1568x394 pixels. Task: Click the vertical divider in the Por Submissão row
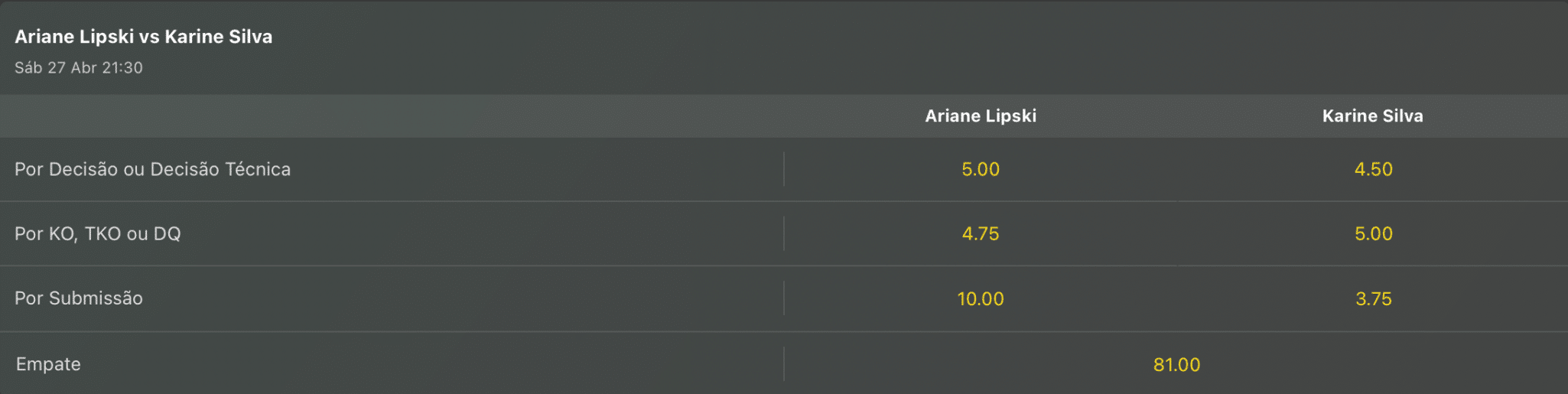(784, 298)
